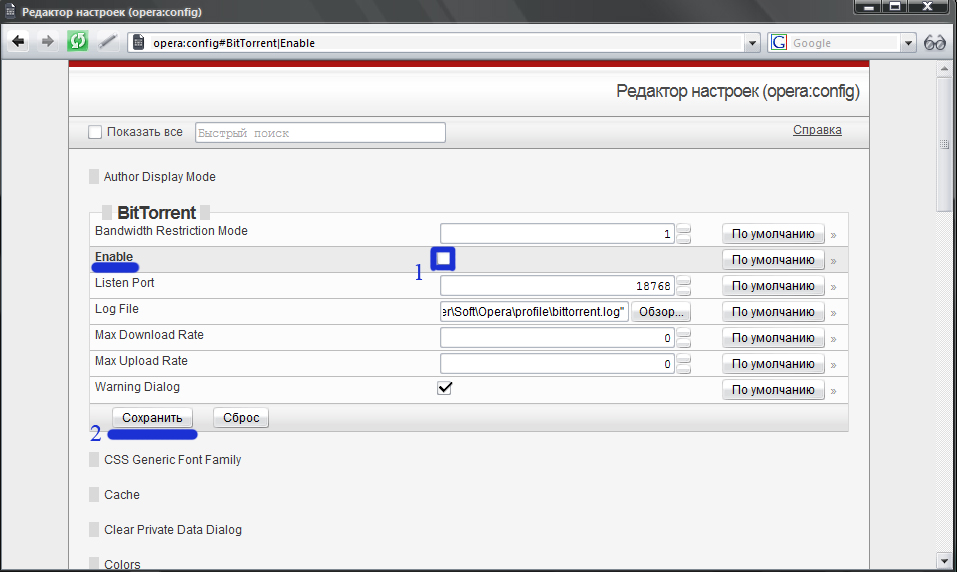
Task: Click » next to Listen Port row
Action: 833,287
